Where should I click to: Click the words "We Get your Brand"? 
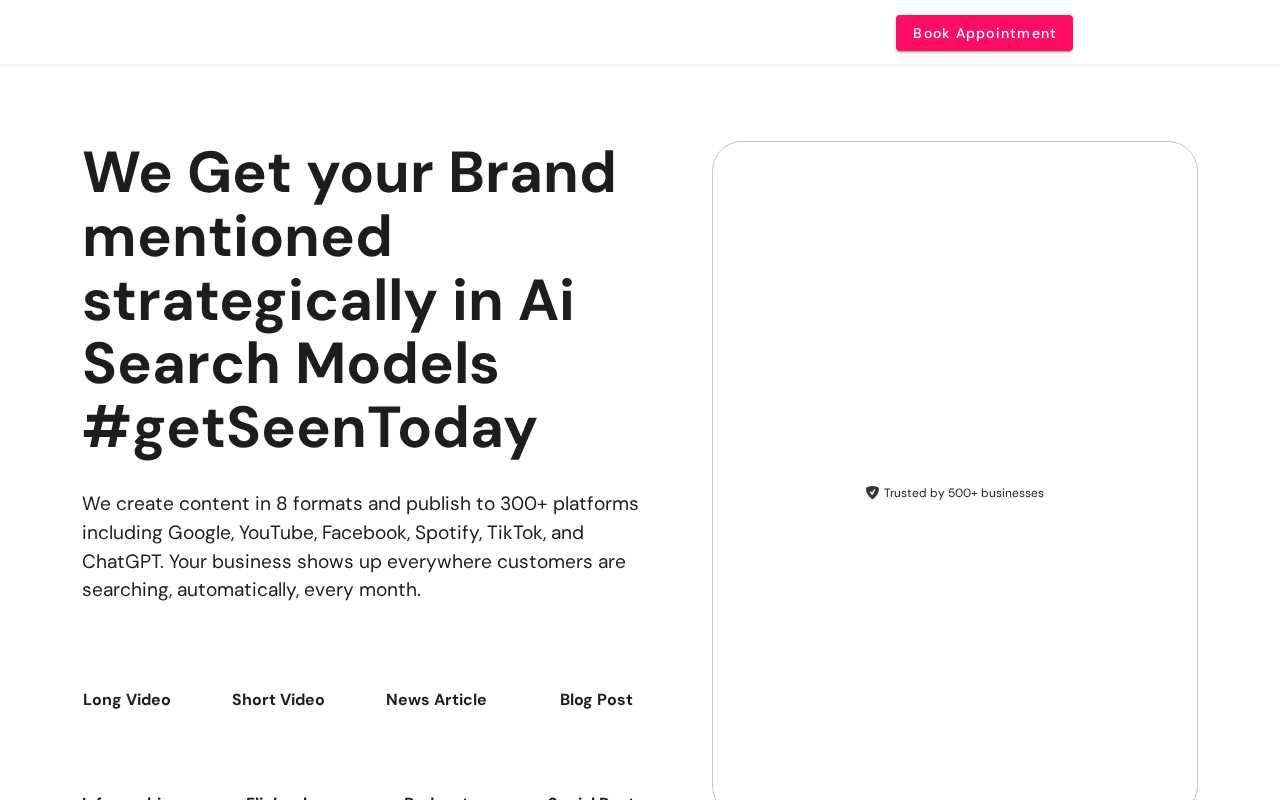[349, 172]
